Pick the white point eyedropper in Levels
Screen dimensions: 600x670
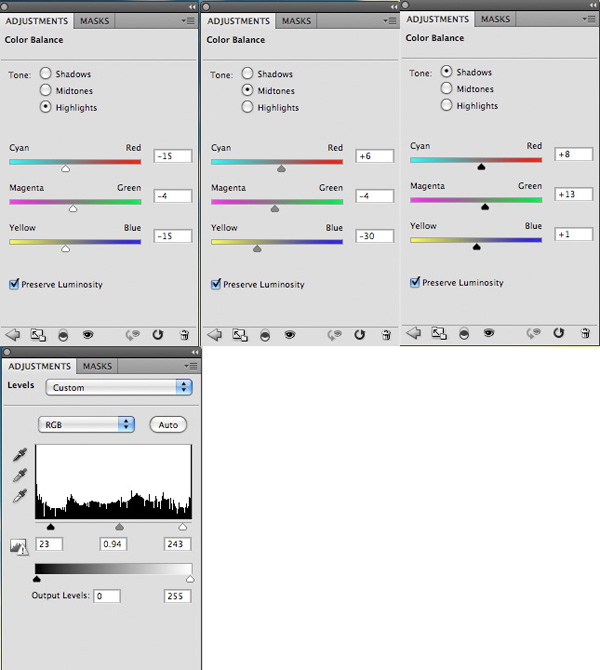[x=20, y=496]
